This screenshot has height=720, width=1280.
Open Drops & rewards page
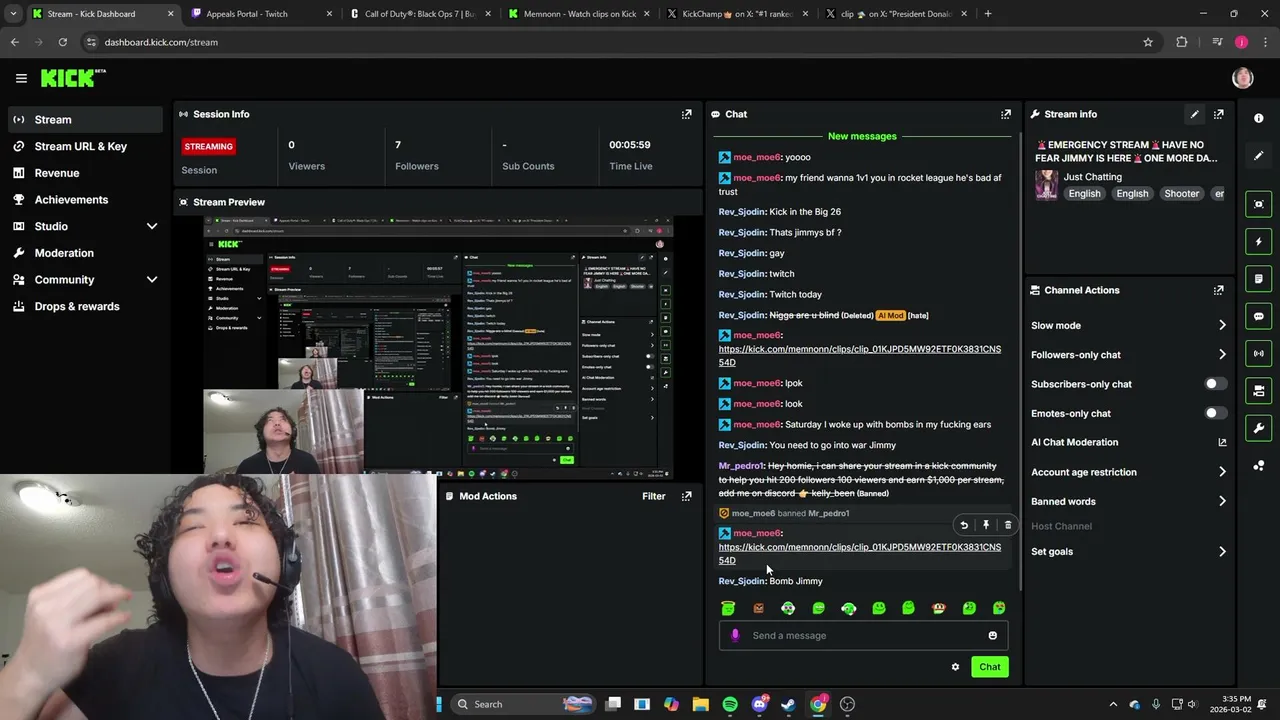coord(85,306)
